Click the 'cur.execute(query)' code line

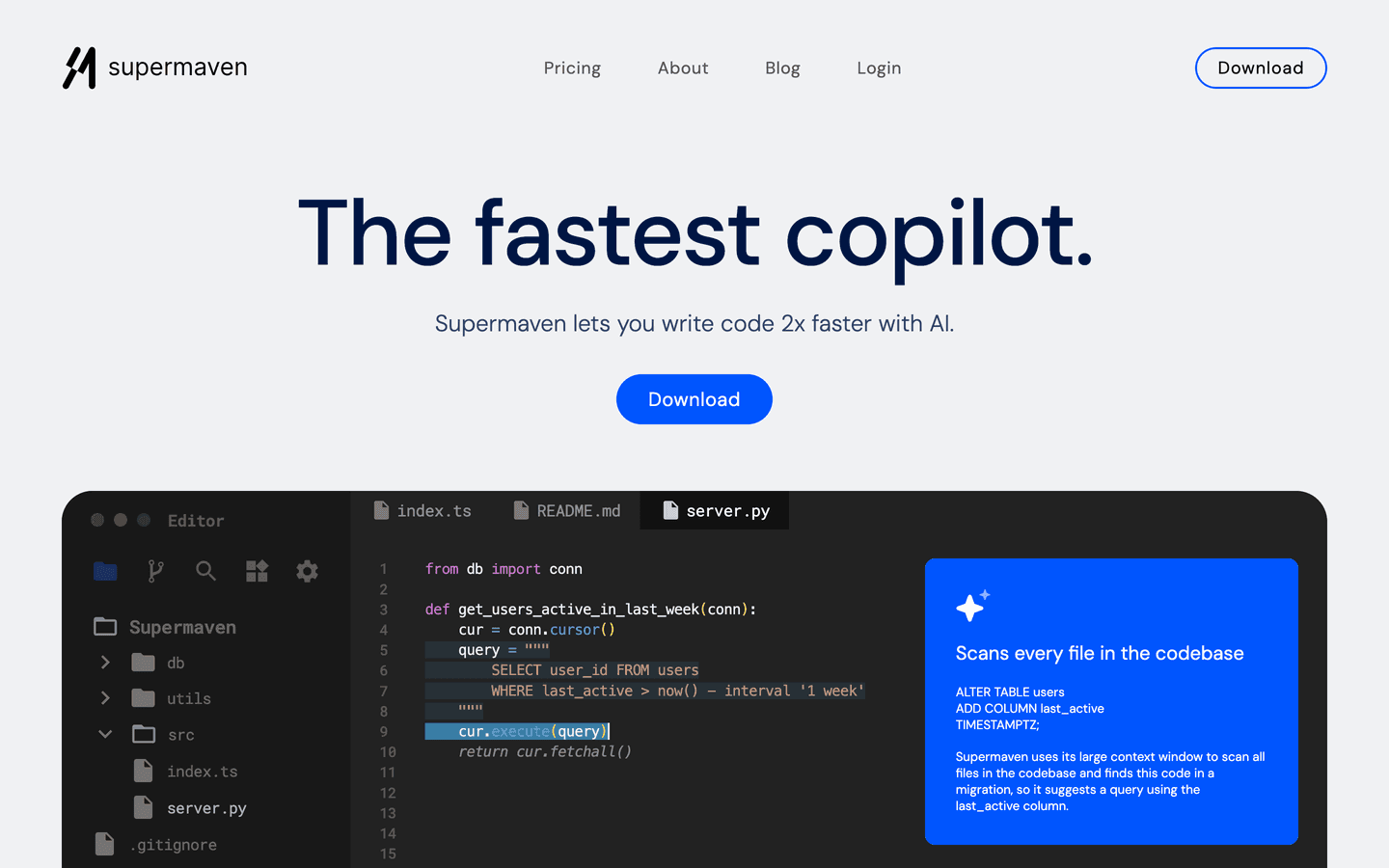(x=533, y=731)
